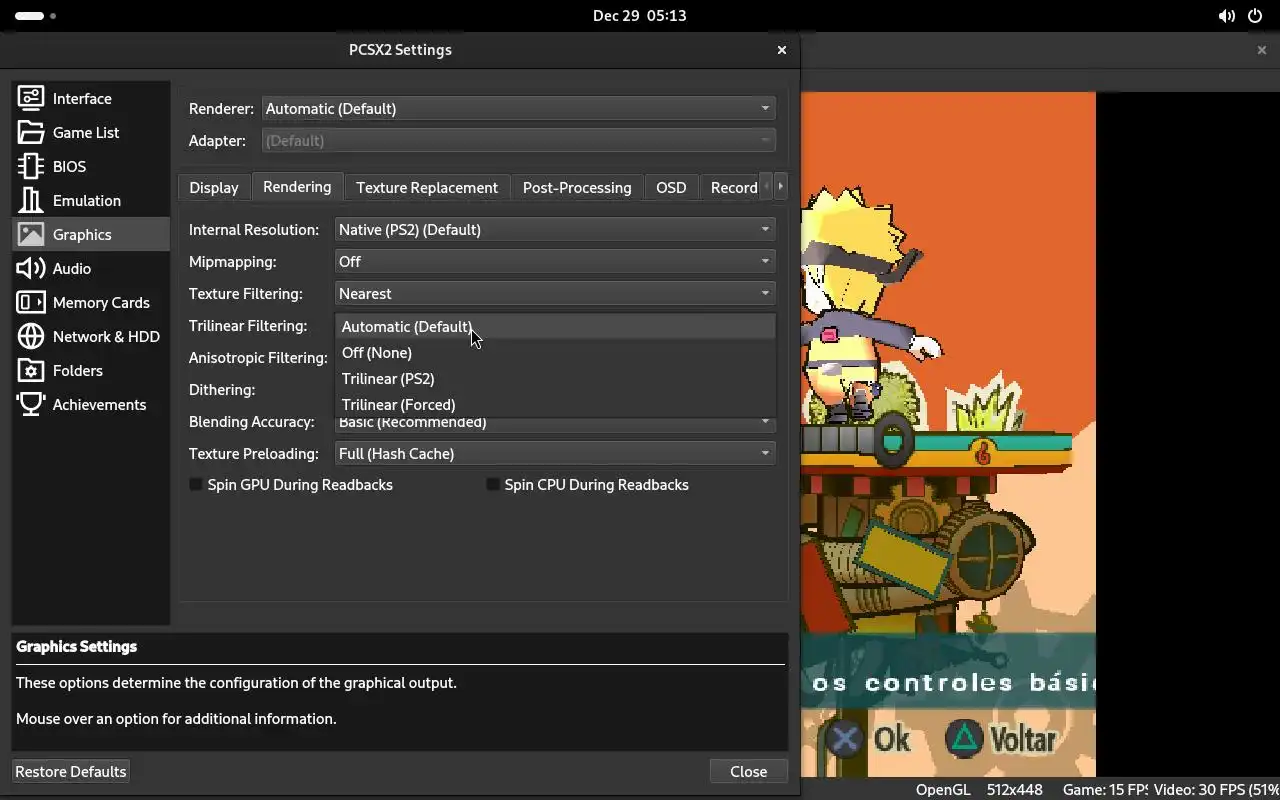
Task: Click the 512x448 resolution status entry
Action: (x=1014, y=789)
